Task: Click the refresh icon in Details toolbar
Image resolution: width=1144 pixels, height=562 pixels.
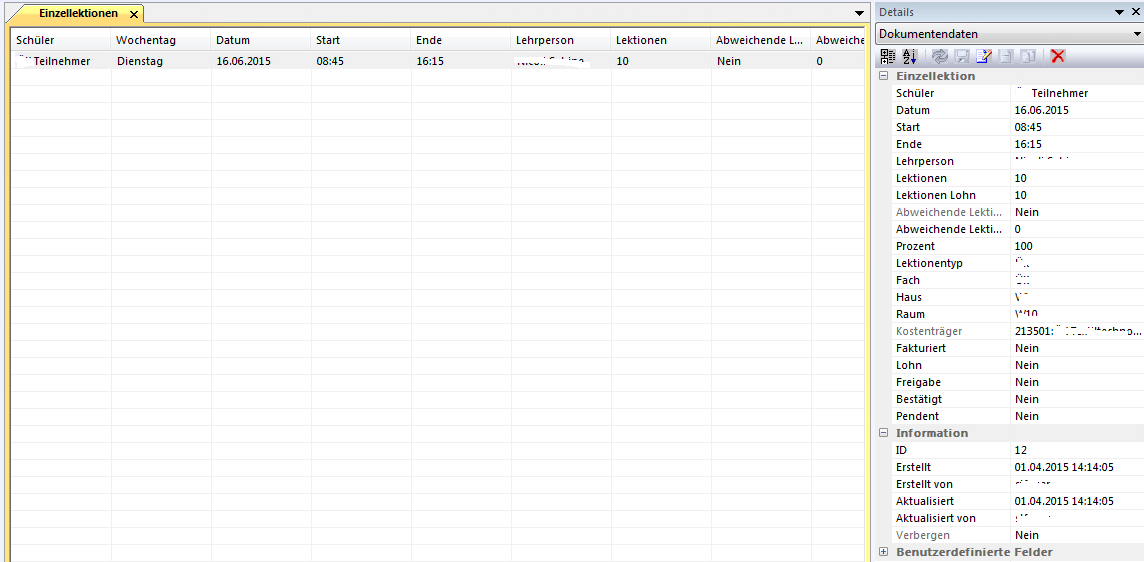Action: [939, 56]
